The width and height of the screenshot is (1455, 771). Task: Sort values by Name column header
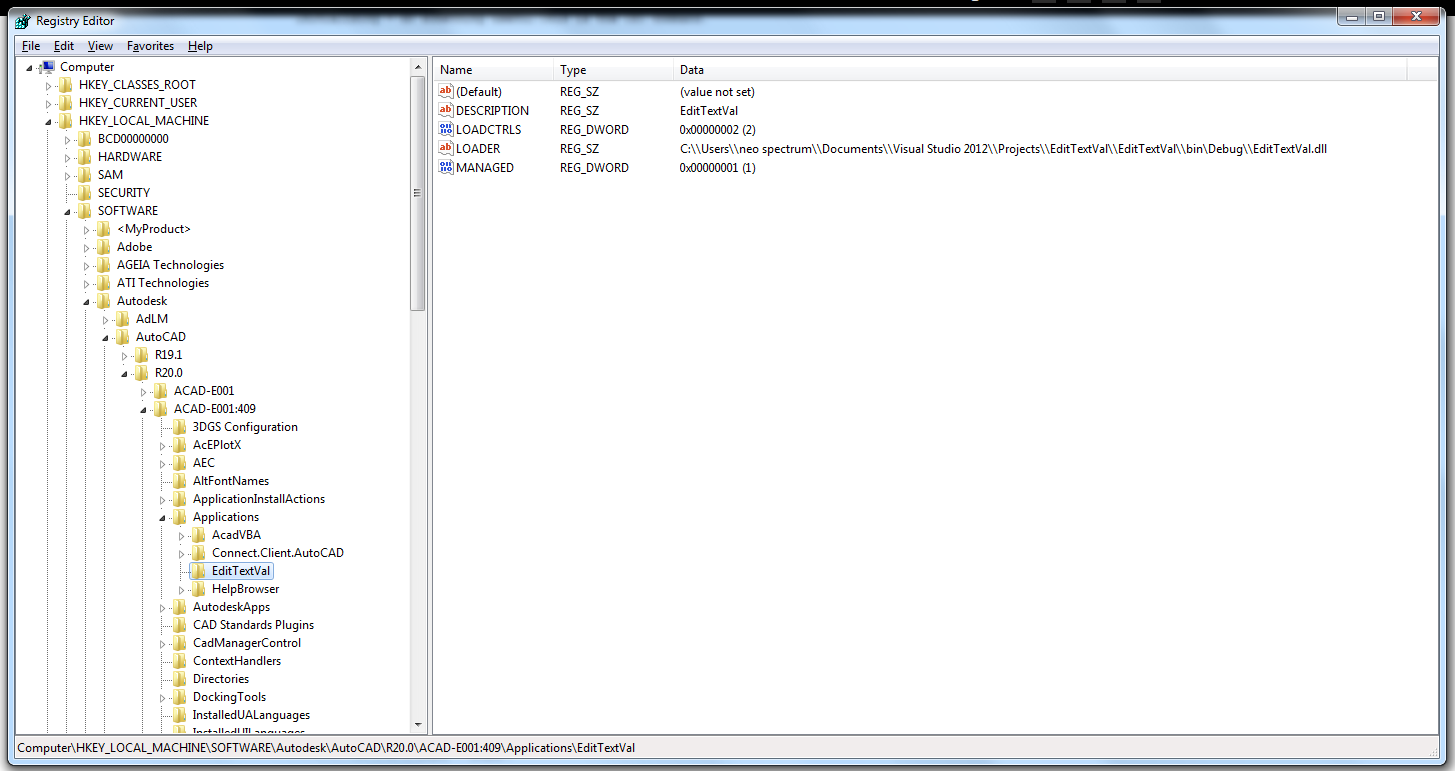493,70
